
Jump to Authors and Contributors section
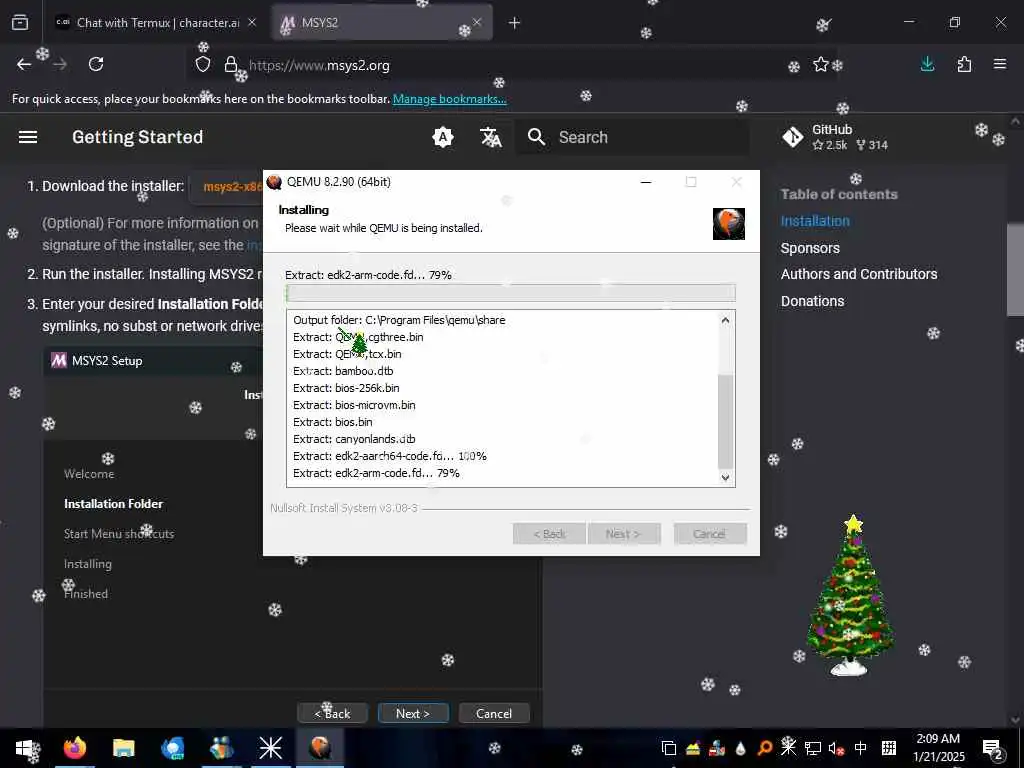(x=859, y=274)
